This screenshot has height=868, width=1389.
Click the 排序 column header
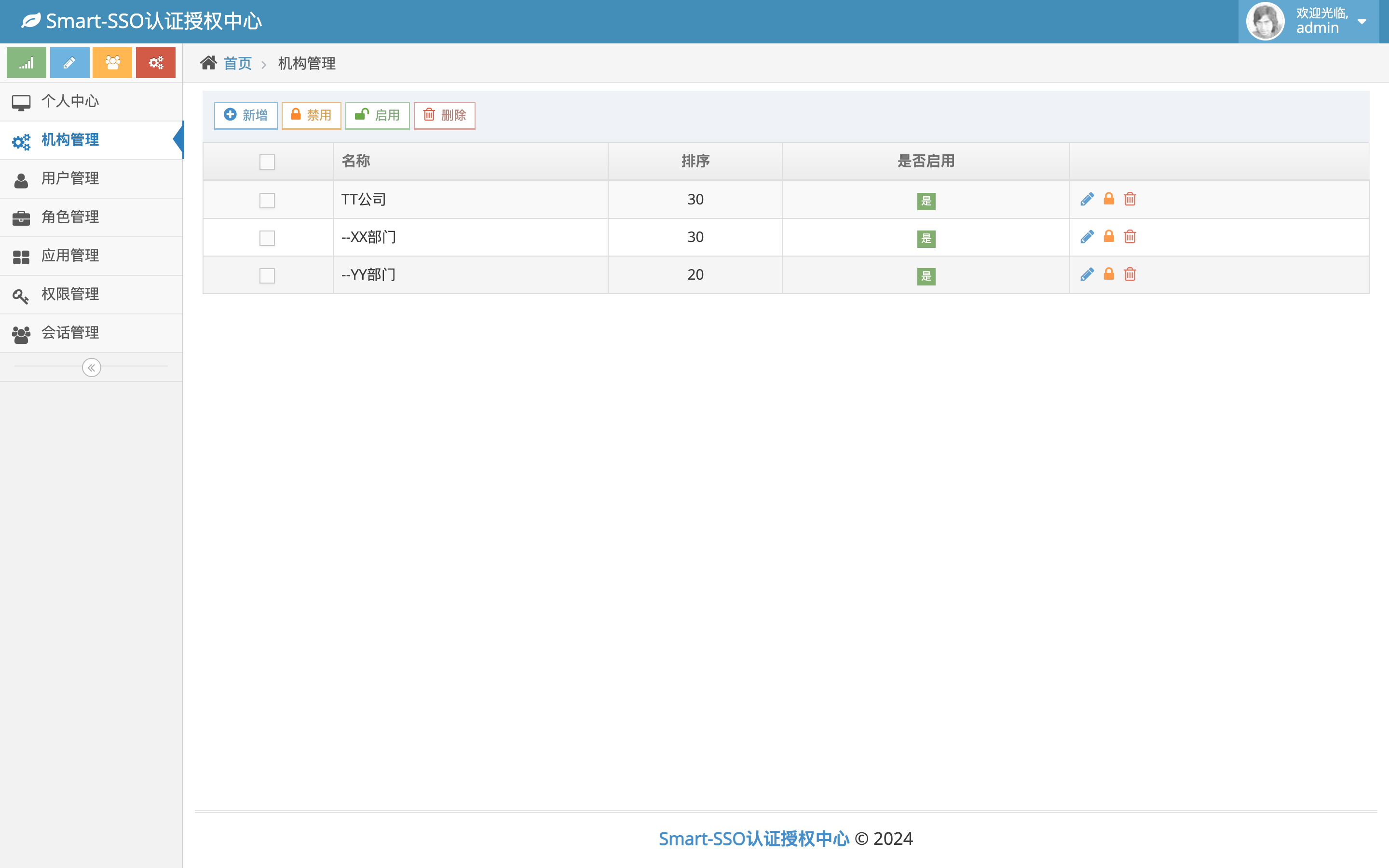tap(695, 161)
